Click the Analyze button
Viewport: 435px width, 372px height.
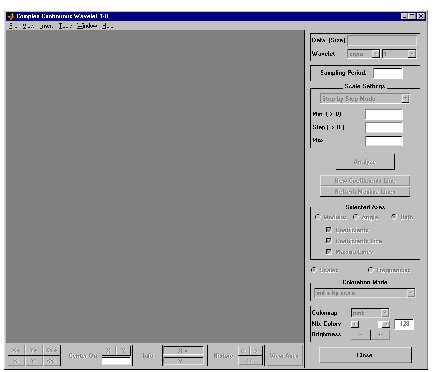[365, 162]
